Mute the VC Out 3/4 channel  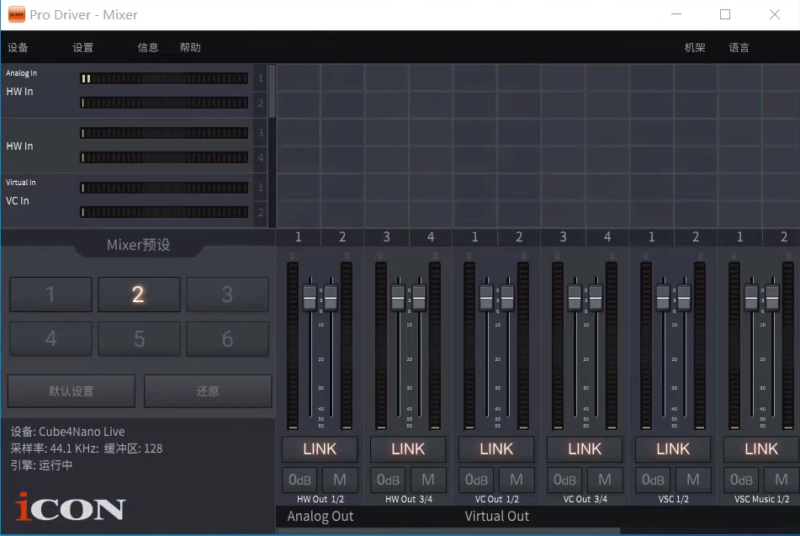tap(605, 480)
